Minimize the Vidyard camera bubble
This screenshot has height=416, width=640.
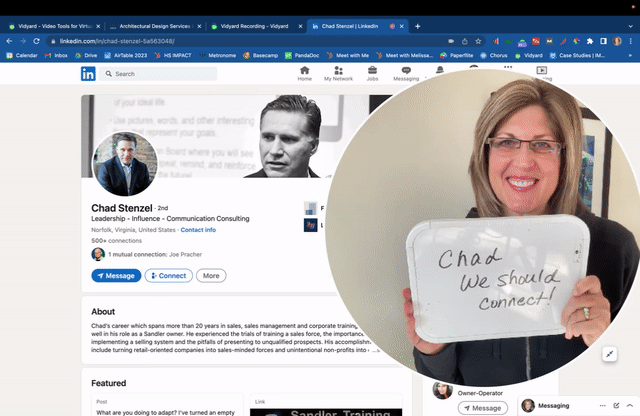click(x=609, y=354)
